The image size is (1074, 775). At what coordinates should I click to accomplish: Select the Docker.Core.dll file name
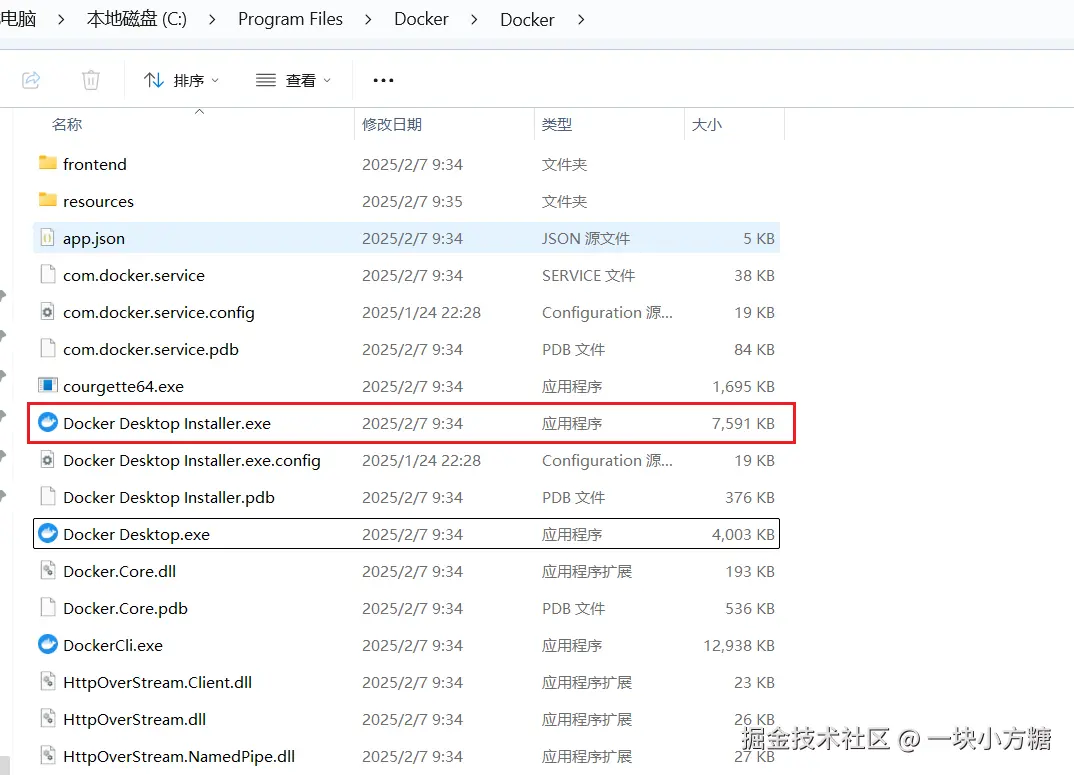coord(119,571)
